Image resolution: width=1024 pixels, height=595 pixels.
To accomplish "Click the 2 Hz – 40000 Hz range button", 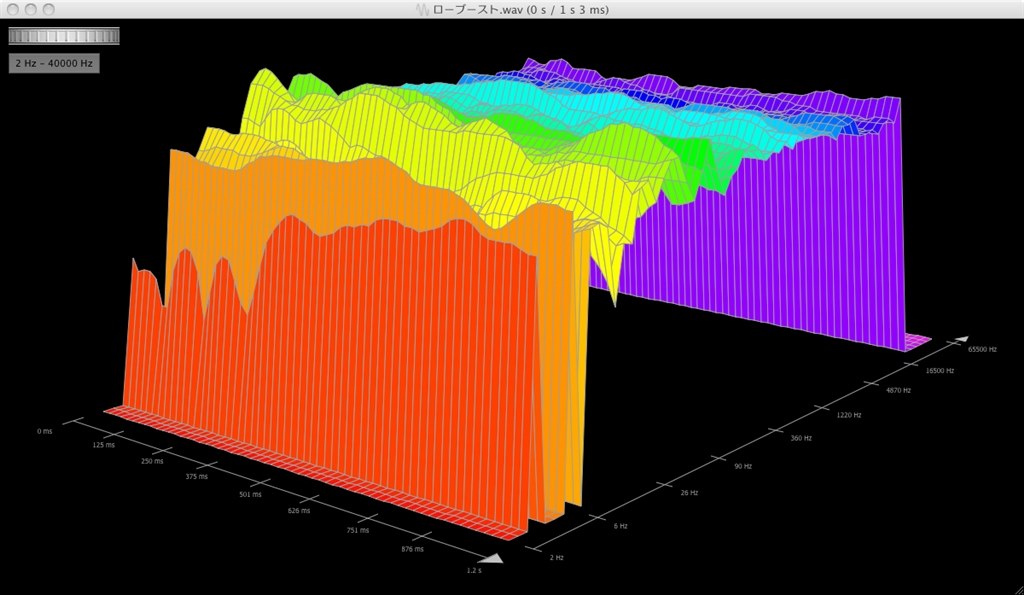I will pos(54,63).
